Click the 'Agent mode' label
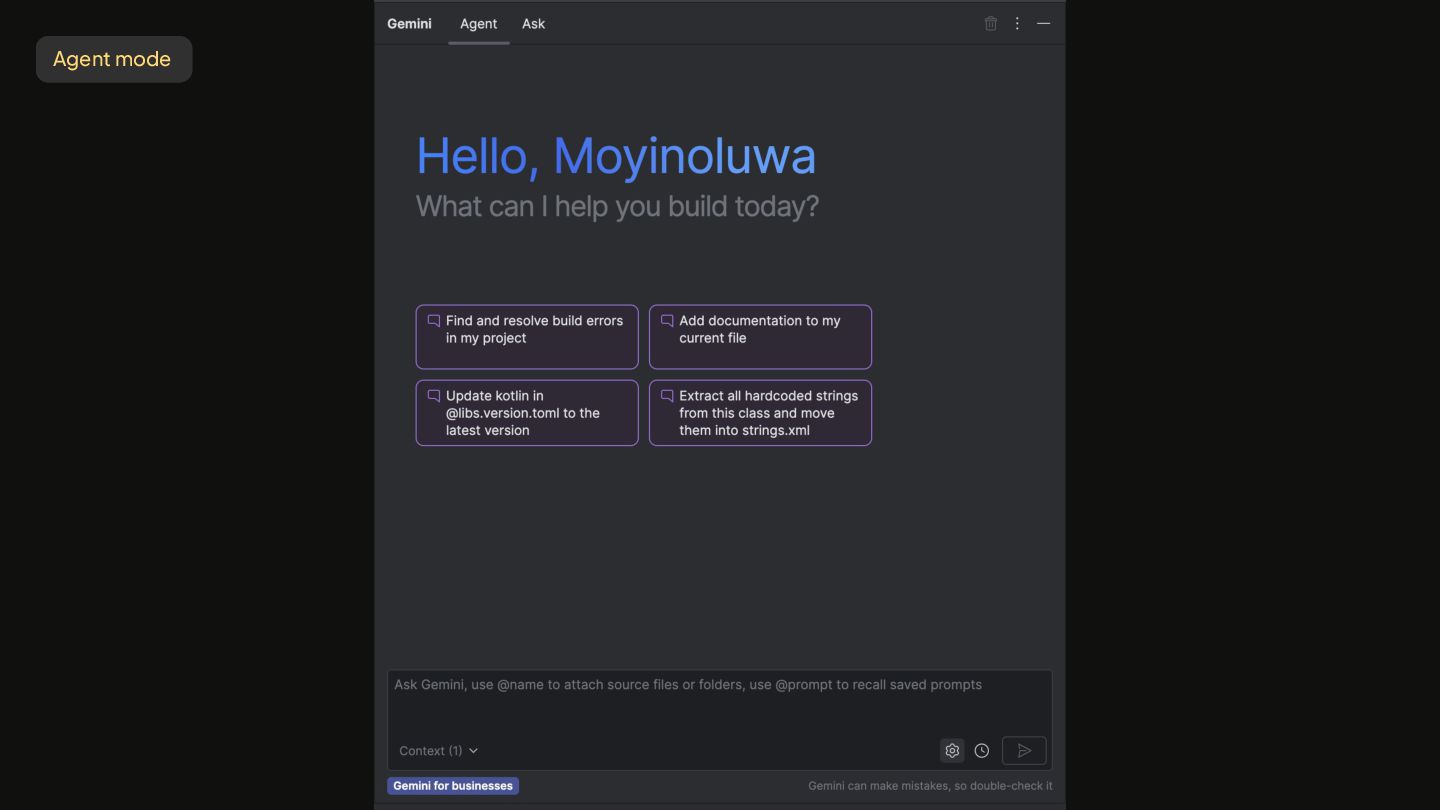1440x810 pixels. point(112,59)
